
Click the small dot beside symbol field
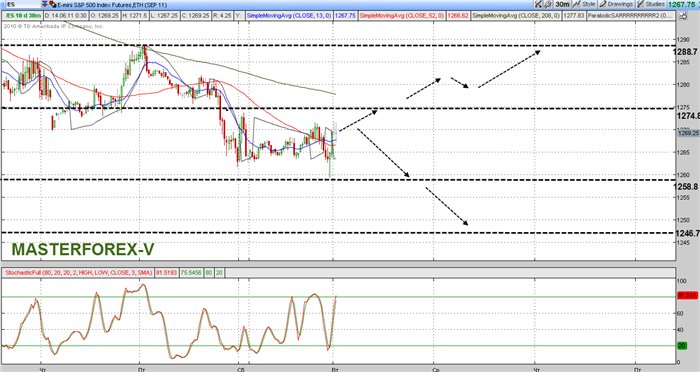tap(2, 4)
